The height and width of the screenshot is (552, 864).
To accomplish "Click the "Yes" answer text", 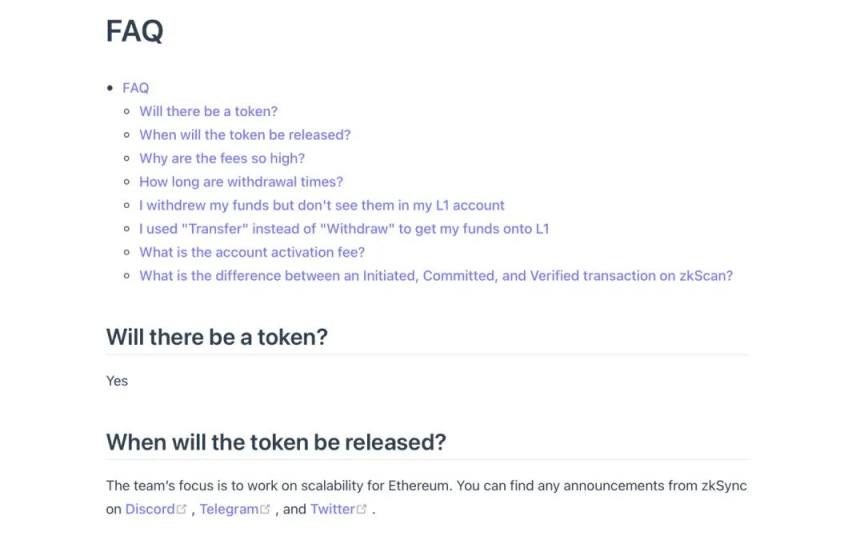I will tap(117, 381).
